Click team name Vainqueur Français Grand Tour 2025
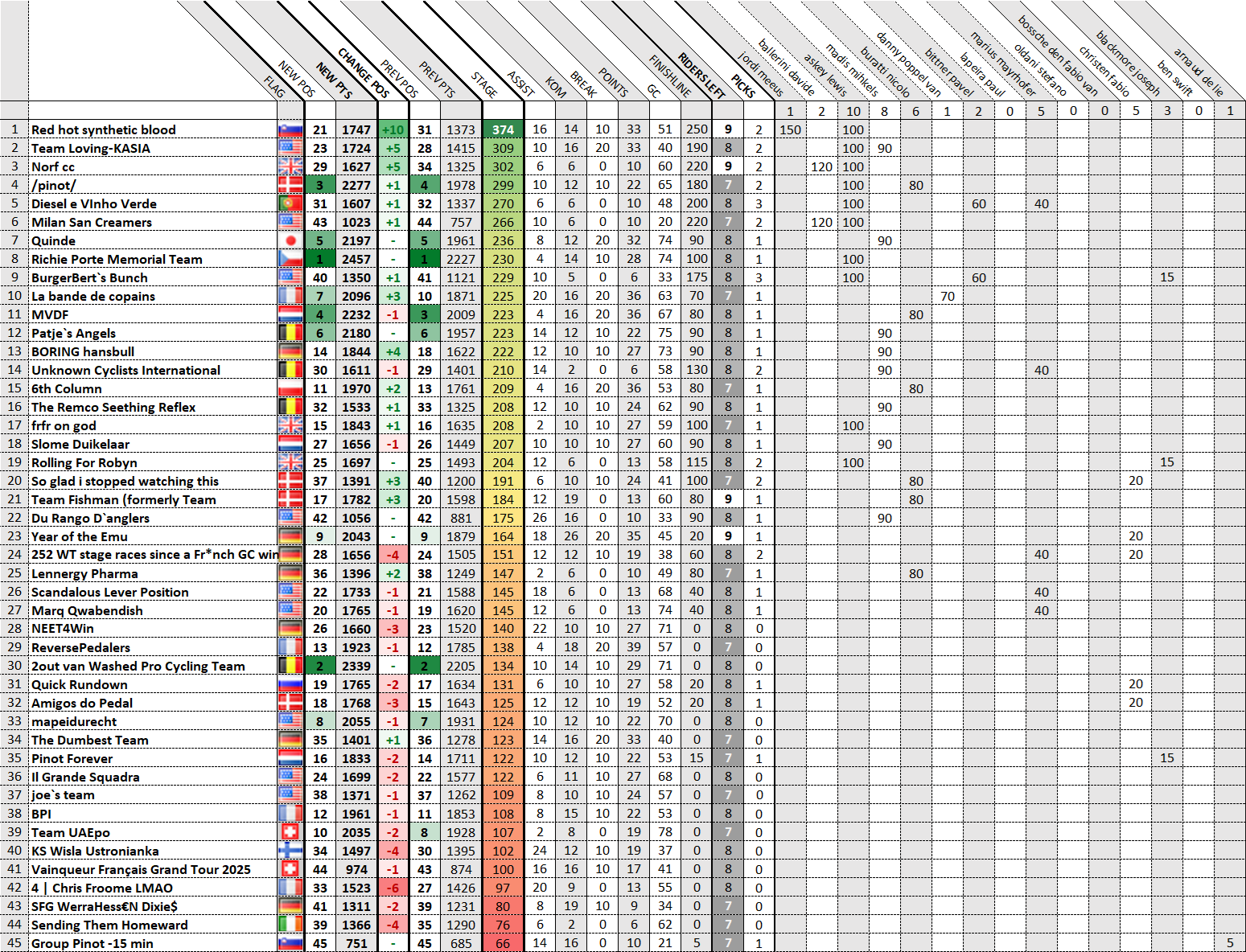Viewport: 1246px width, 952px height. coord(141,869)
